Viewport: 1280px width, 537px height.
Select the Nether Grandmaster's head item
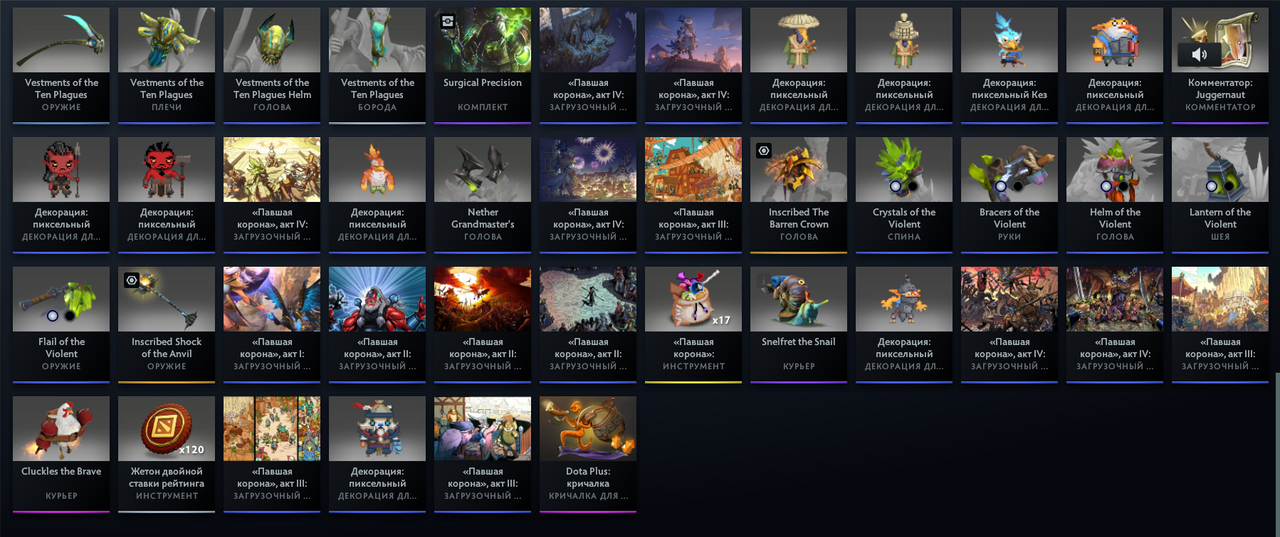point(483,190)
